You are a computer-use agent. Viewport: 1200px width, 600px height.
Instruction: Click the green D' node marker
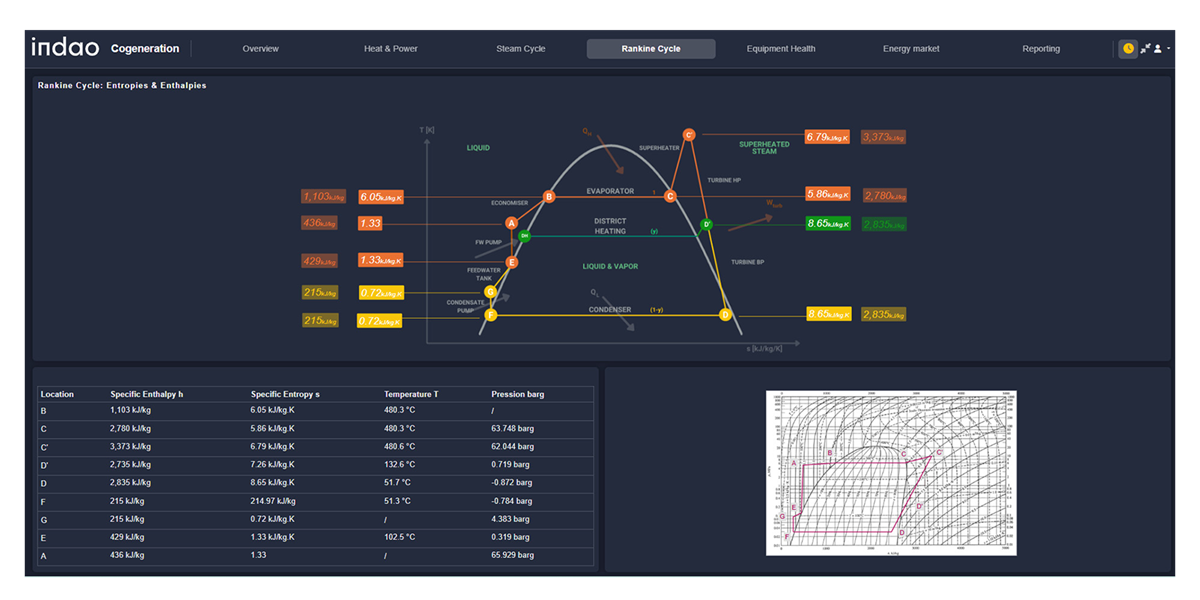(706, 224)
